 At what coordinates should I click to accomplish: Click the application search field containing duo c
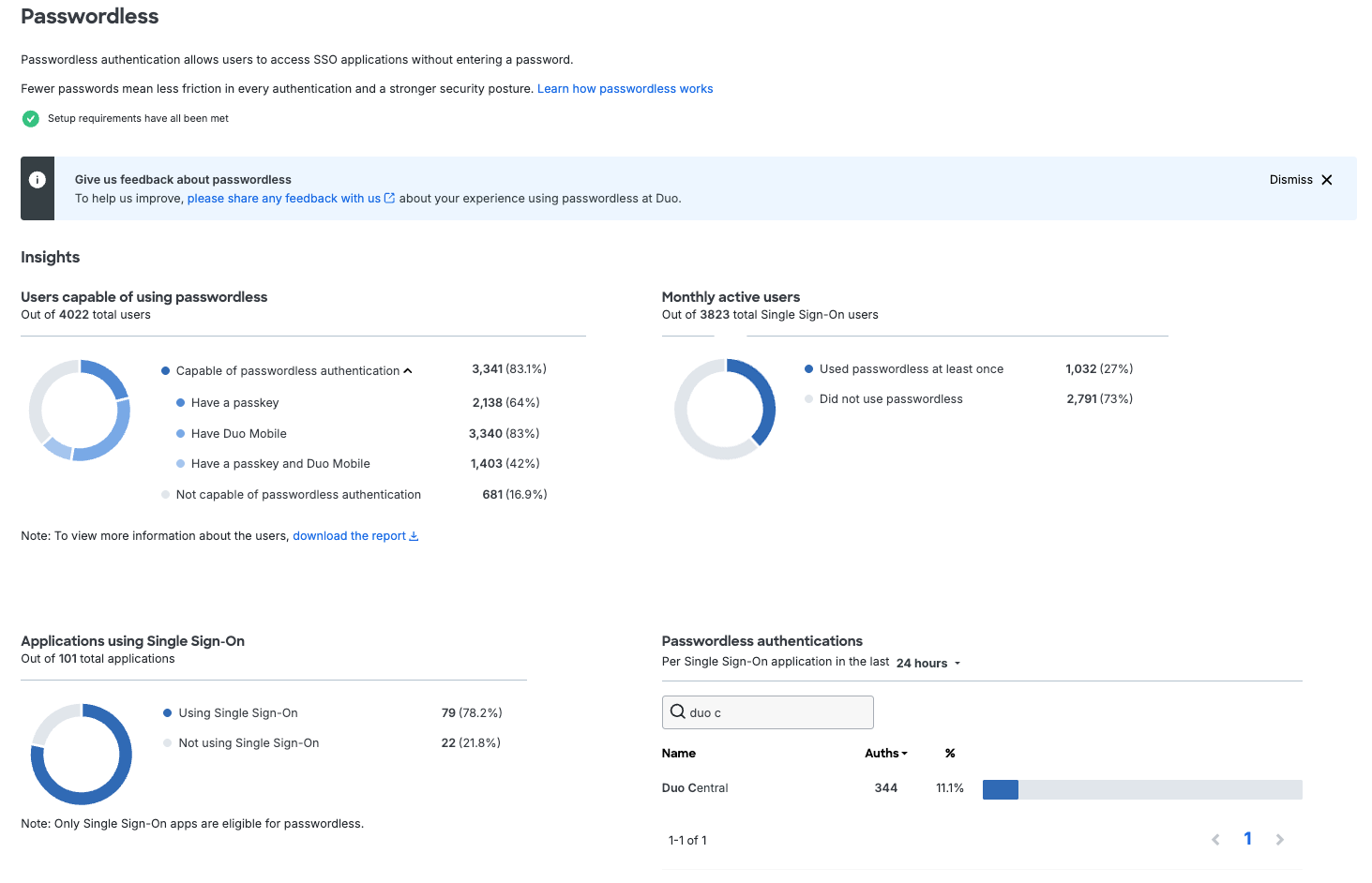(x=768, y=712)
